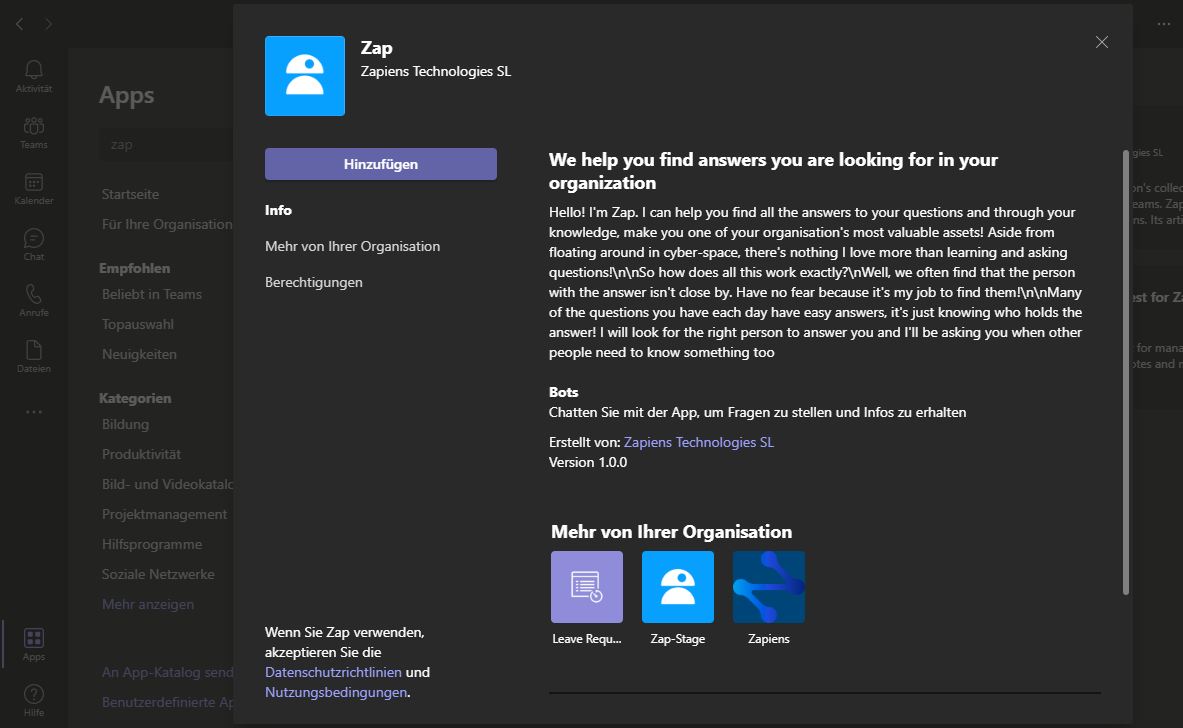Select Für Ihre Organisation category
The image size is (1183, 728).
[167, 224]
